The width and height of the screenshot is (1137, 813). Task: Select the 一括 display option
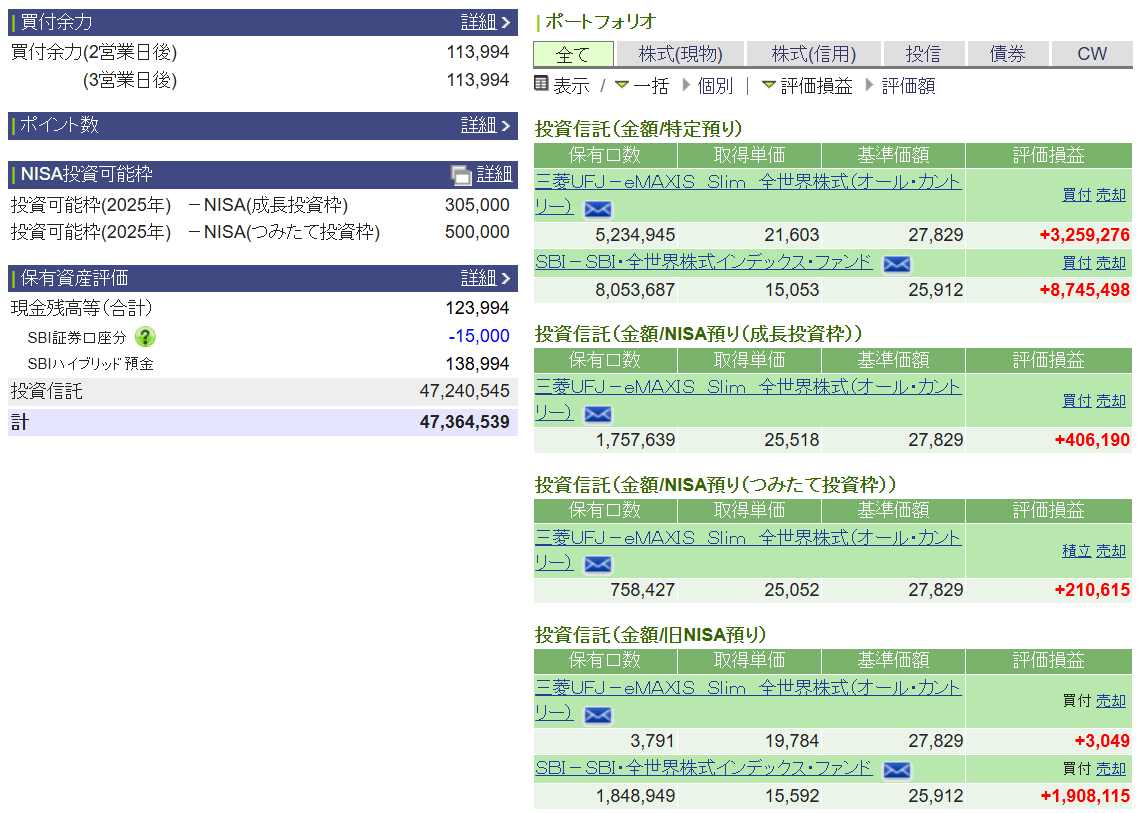point(650,86)
